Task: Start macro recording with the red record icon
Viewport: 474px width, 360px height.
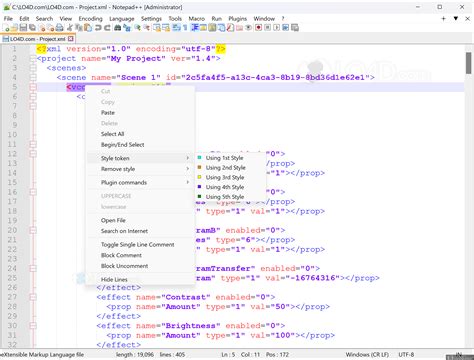Action: (x=258, y=28)
